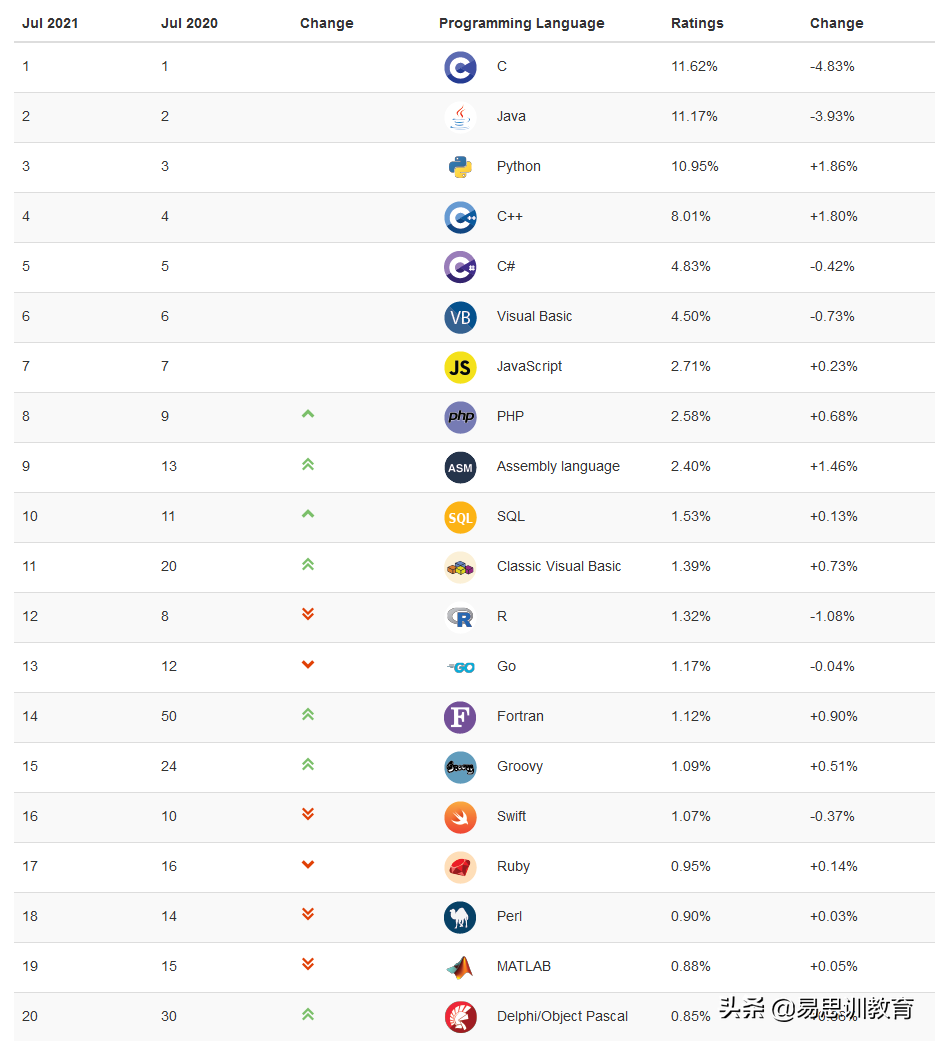The image size is (935, 1041).
Task: Click the Ruby red gem icon
Action: [460, 867]
